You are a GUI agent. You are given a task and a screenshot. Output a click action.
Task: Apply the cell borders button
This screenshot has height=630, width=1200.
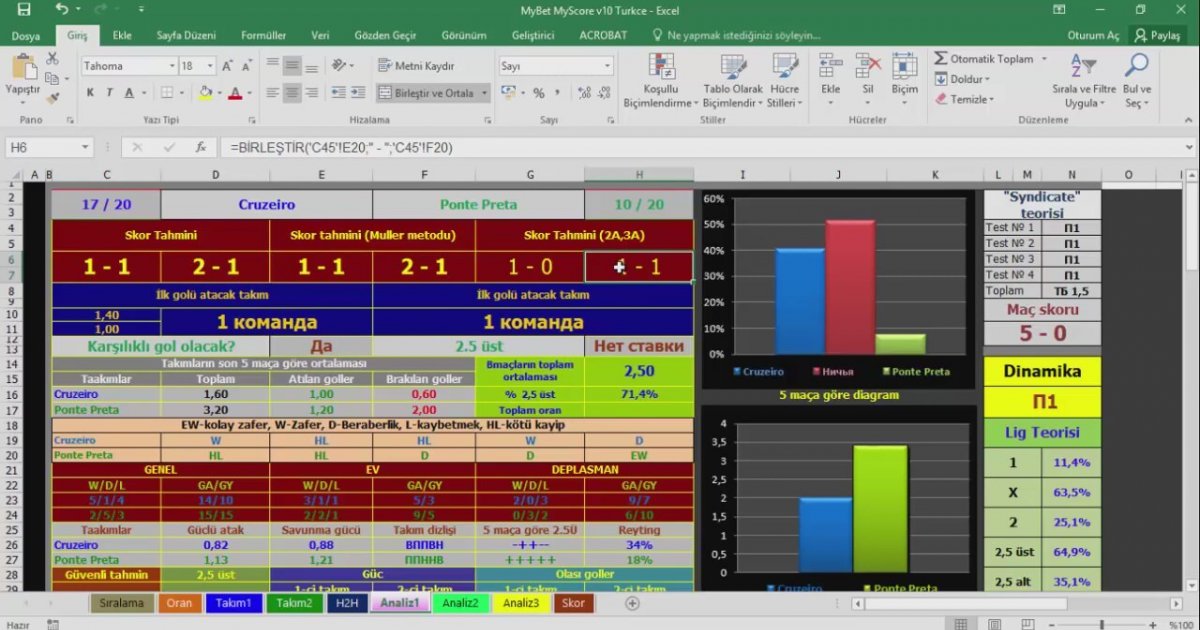(165, 93)
